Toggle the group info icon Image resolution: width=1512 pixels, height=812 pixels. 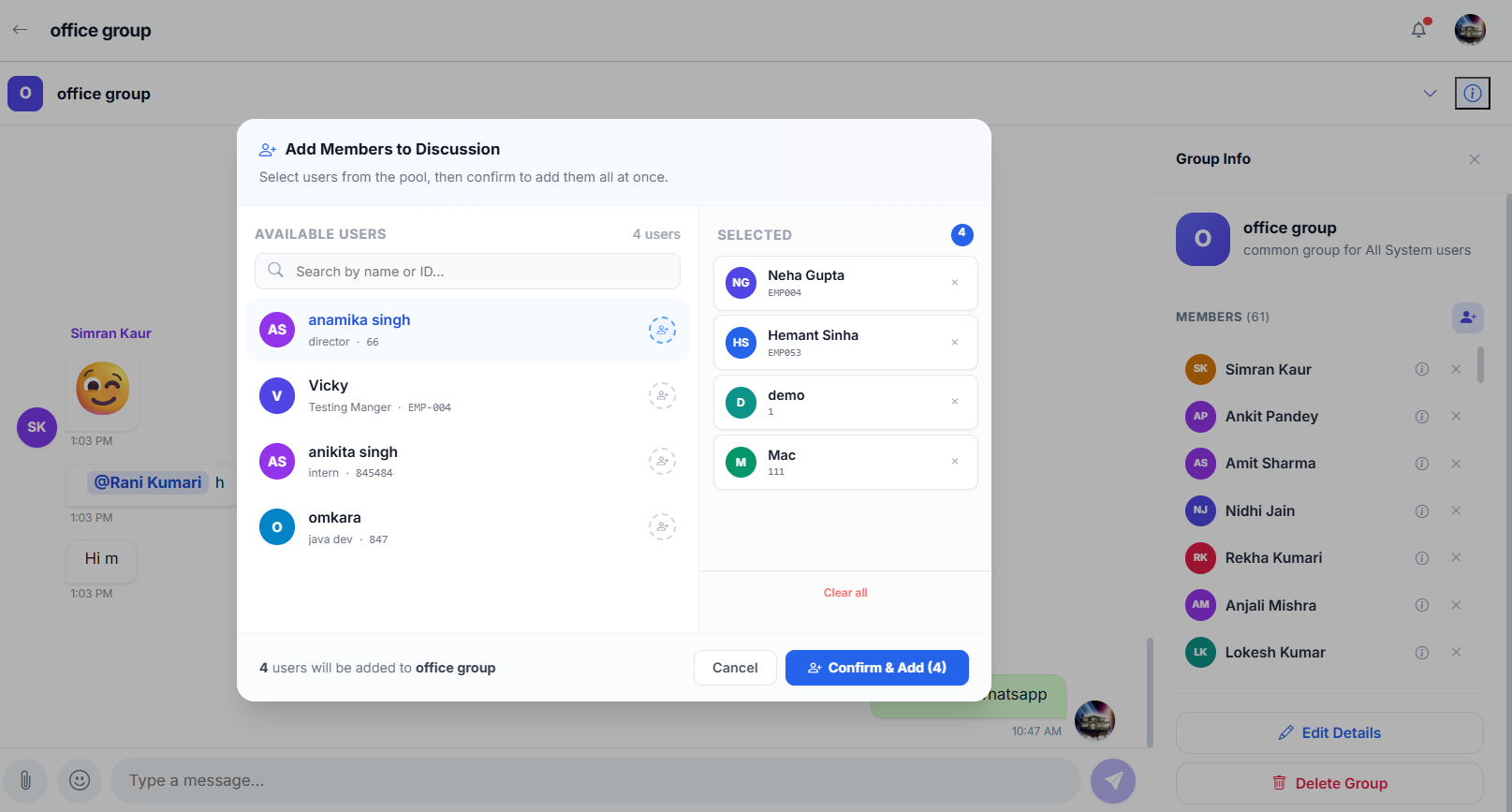pos(1473,94)
